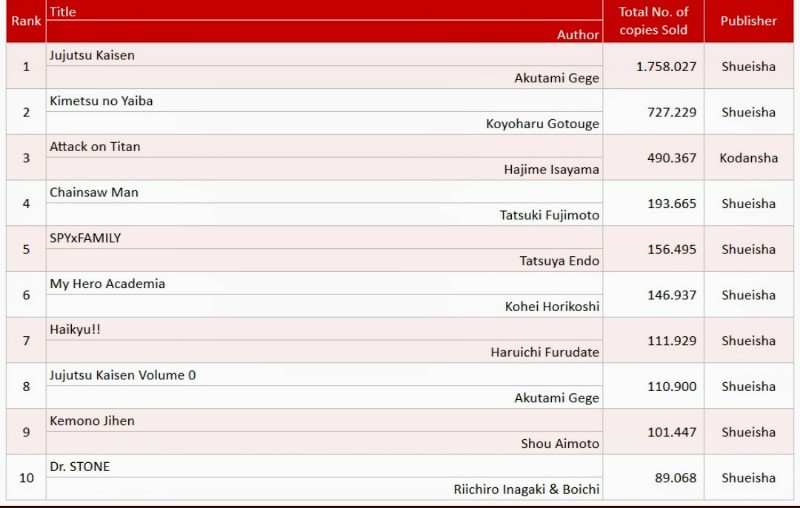Viewport: 800px width, 508px height.
Task: Click Shueisha in the Chainsaw Man row
Action: (748, 204)
